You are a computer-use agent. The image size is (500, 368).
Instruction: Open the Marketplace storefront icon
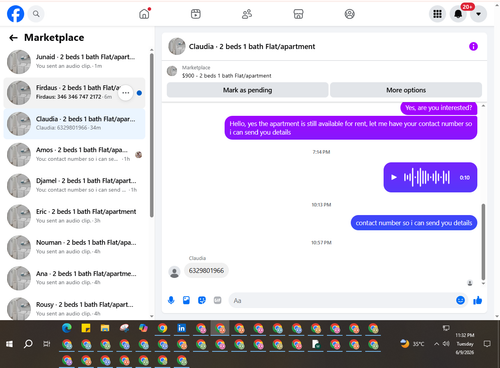click(x=298, y=14)
